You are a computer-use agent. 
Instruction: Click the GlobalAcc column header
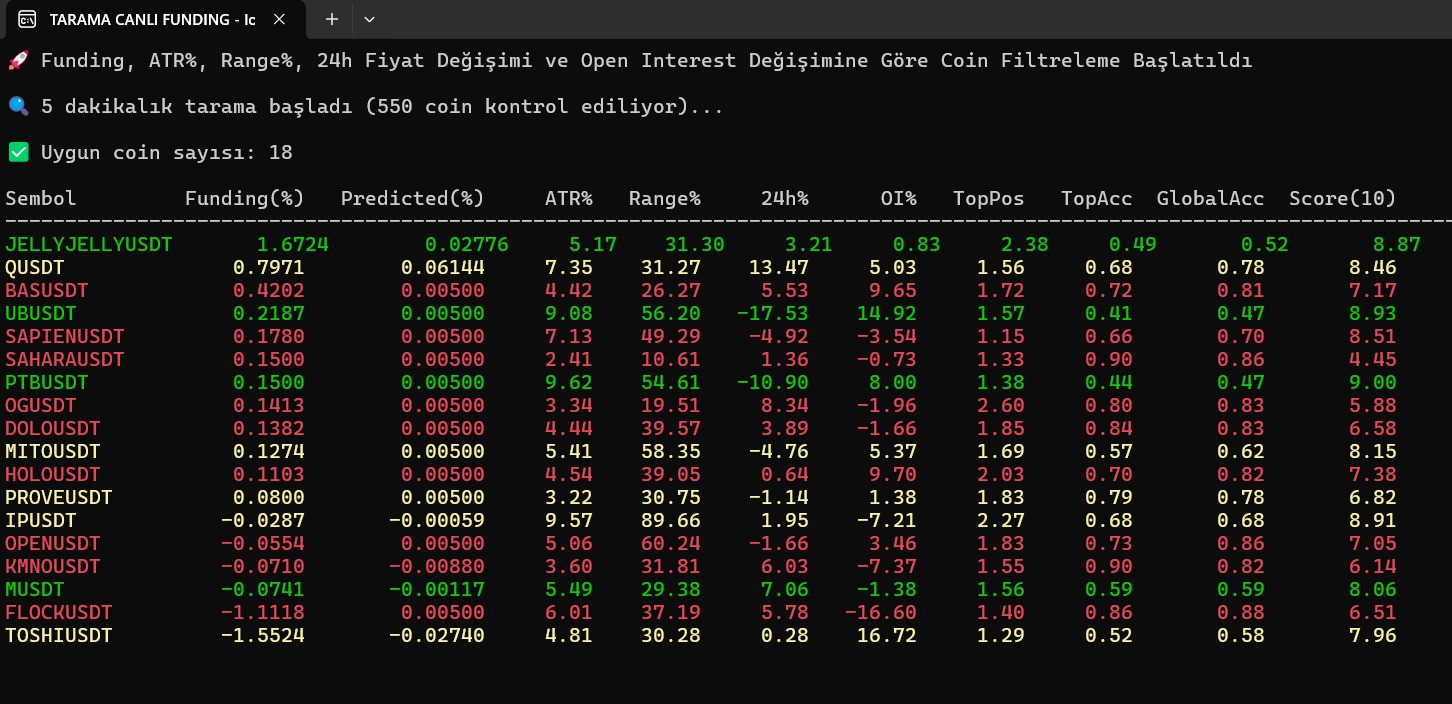pyautogui.click(x=1210, y=198)
